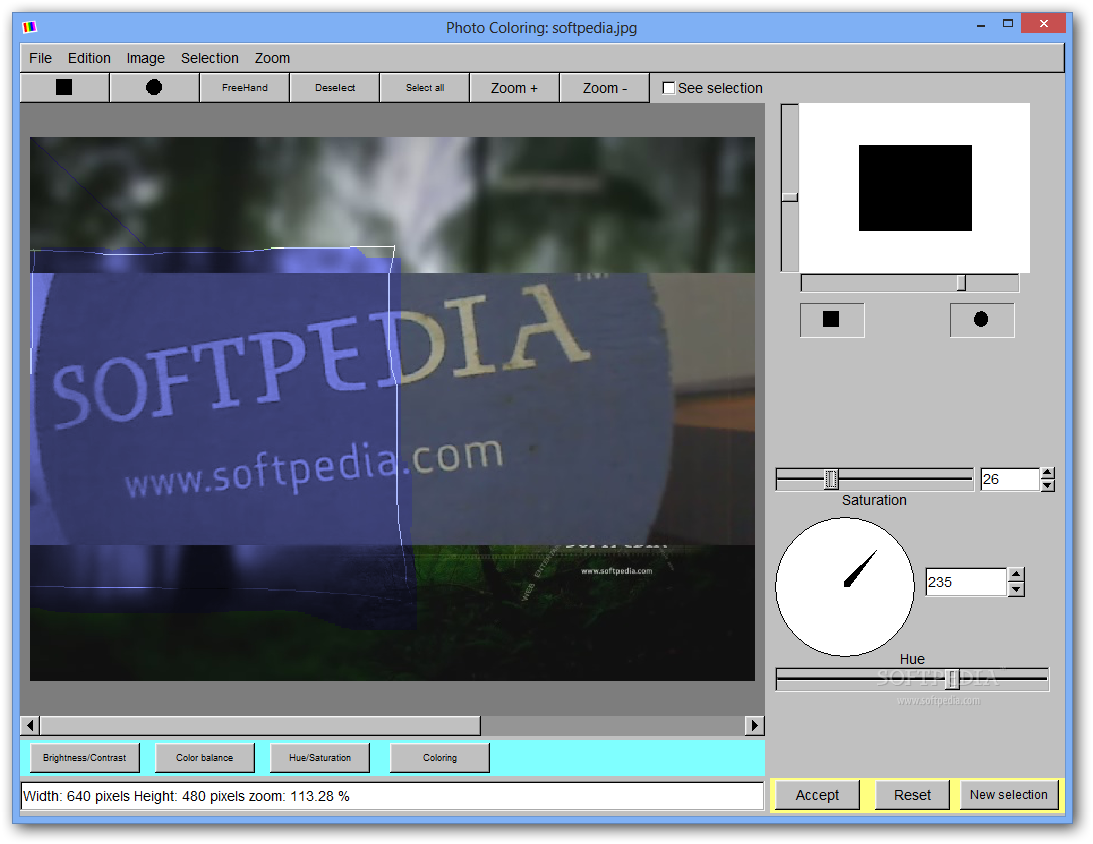Open the Hue/Saturation adjustment

tap(320, 758)
